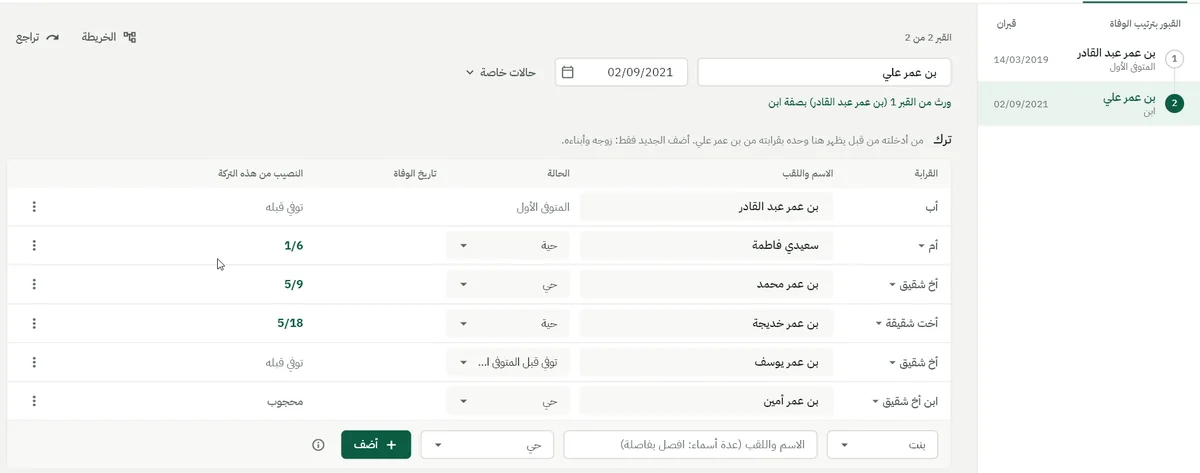The image size is (1200, 473).
Task: Click the تاريخ الوفاة column header
Action: [x=414, y=173]
